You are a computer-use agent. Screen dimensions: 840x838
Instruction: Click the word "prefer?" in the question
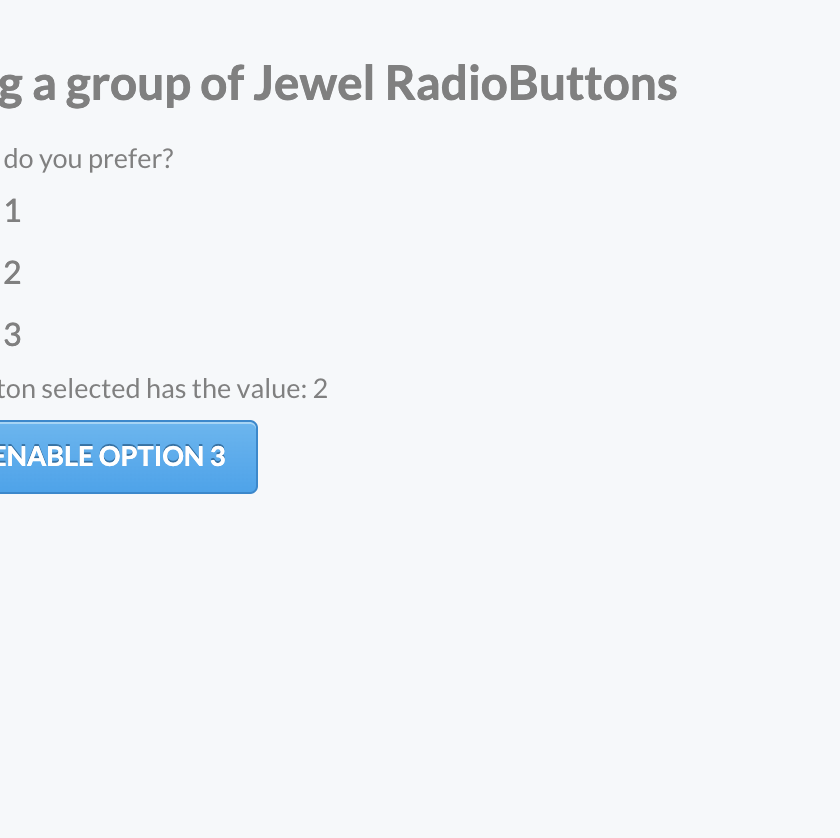(x=134, y=159)
